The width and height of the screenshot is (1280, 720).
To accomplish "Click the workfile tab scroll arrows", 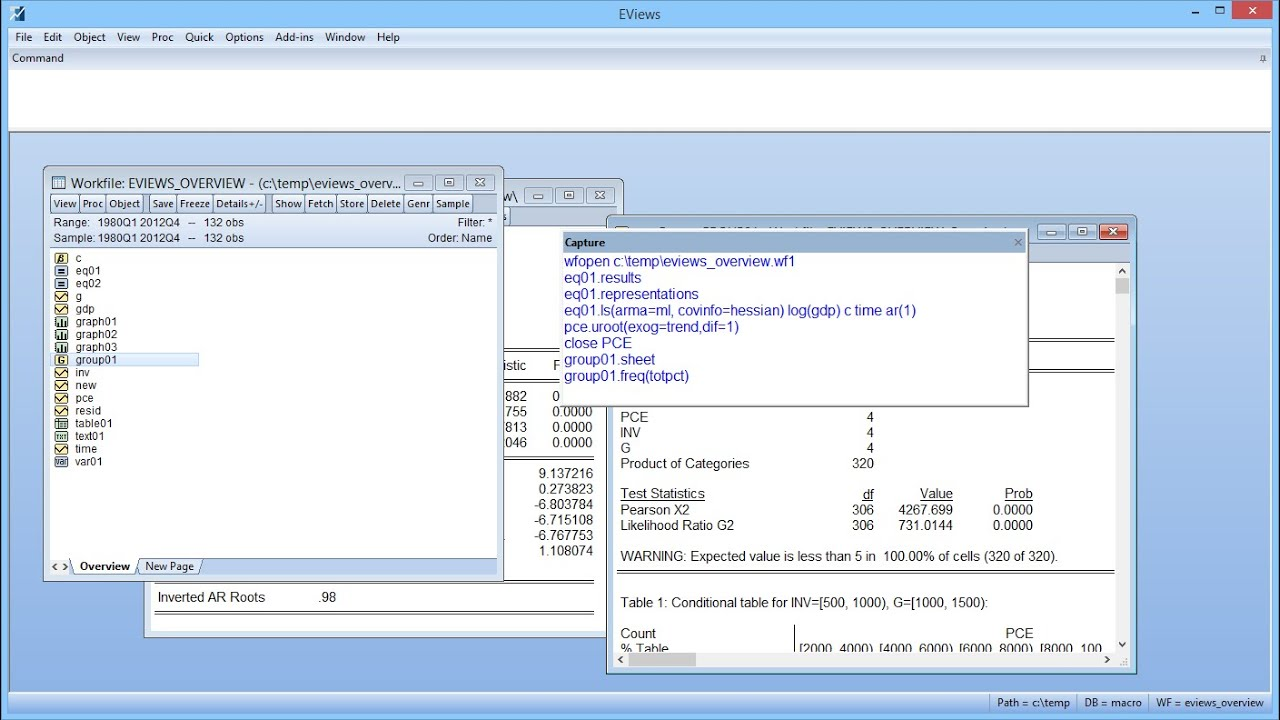I will [60, 566].
